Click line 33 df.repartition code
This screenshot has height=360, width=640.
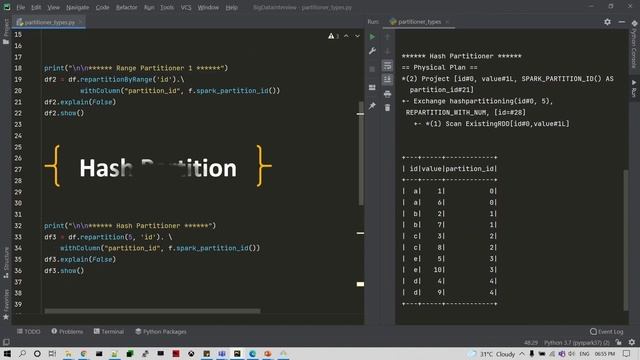click(108, 237)
